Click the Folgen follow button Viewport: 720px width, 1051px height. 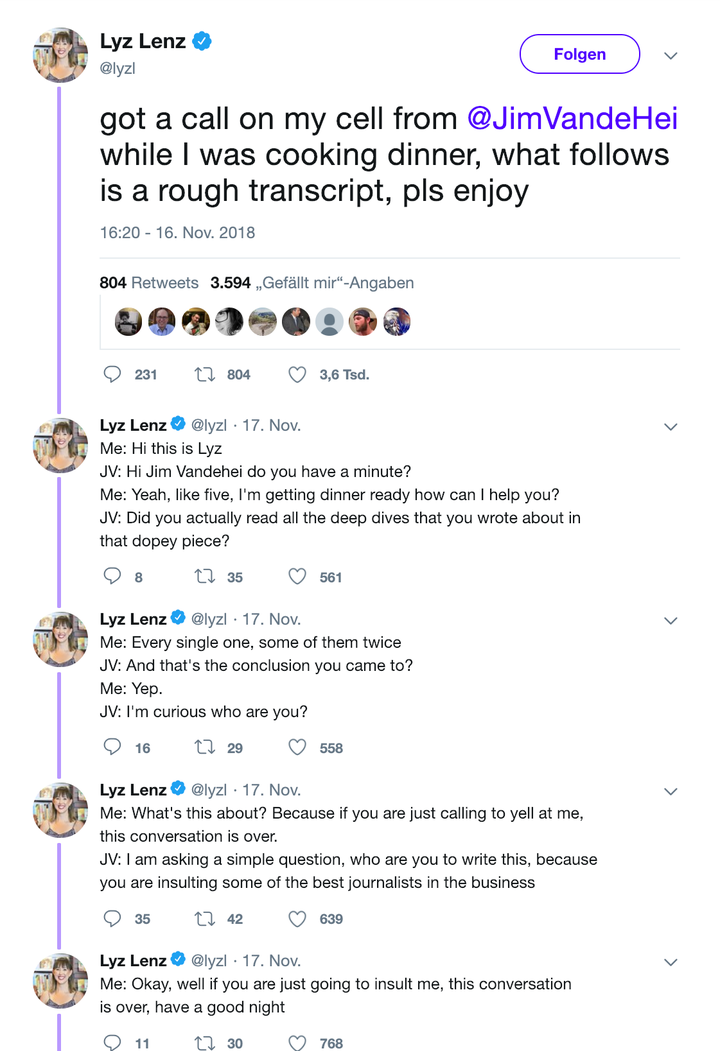pos(579,54)
